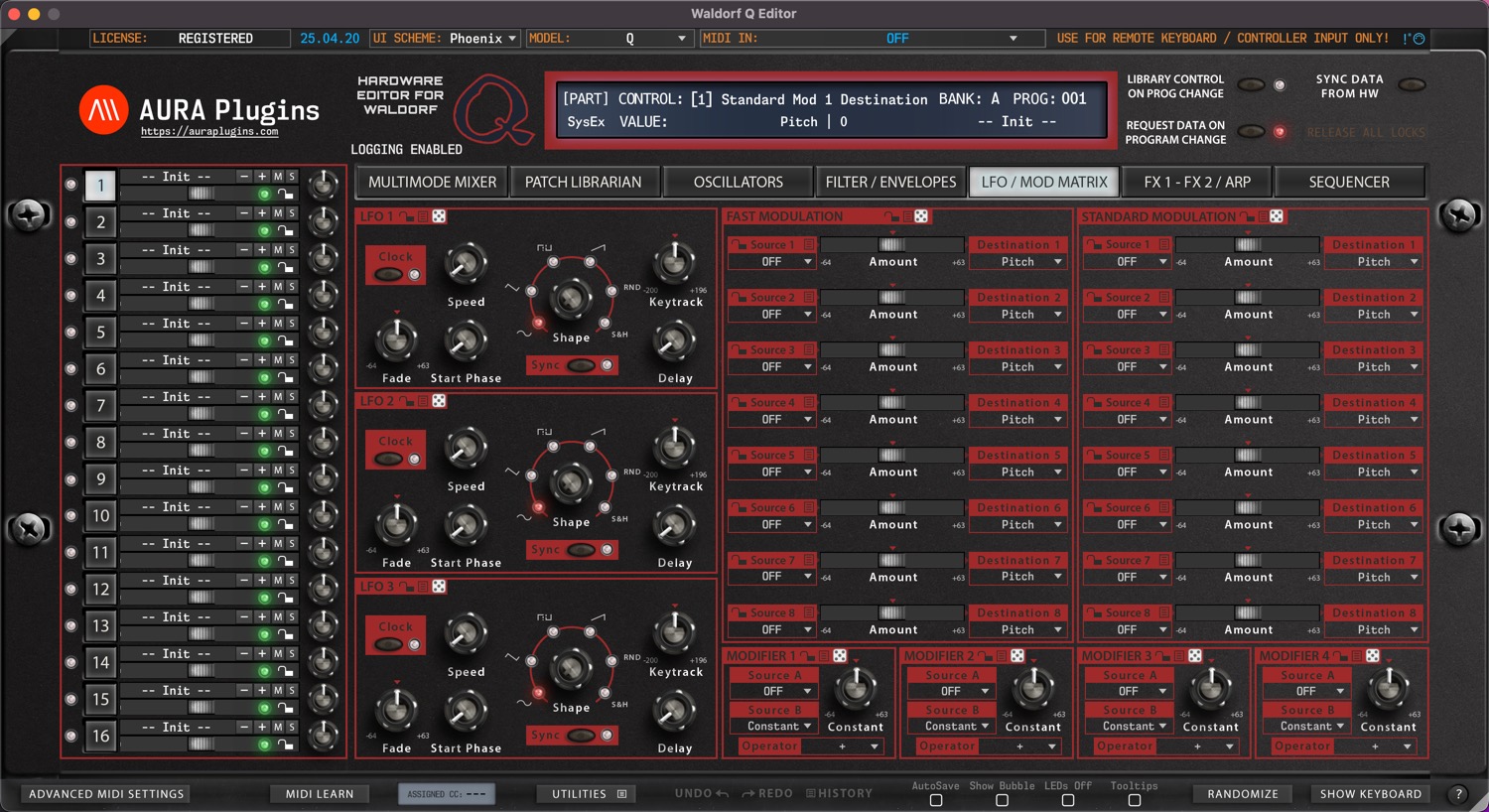Open Fast Modulation Source 1 dropdown
Screen dimensions: 1489x812
tap(771, 262)
